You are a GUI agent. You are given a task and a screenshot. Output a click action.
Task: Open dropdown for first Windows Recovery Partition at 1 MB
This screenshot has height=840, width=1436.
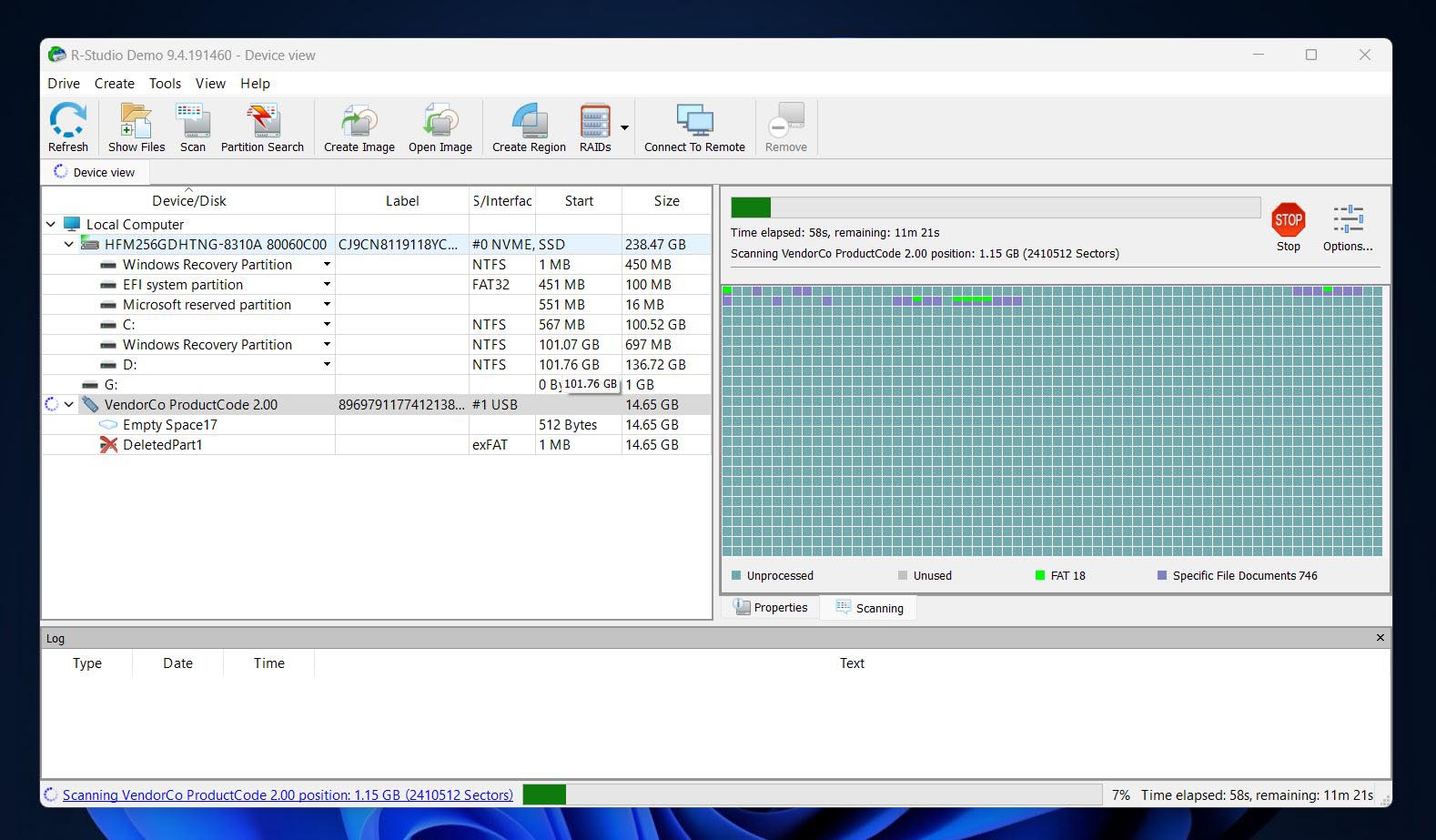pos(327,265)
